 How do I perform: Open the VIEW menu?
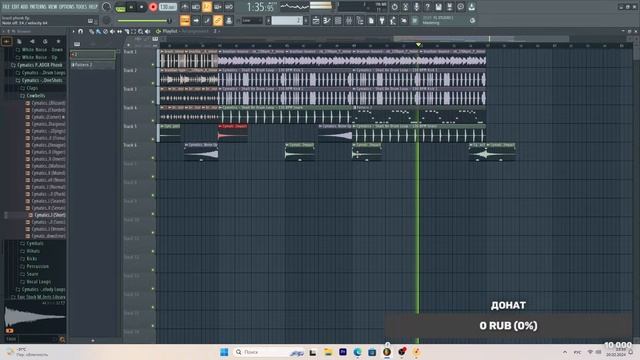(x=53, y=7)
